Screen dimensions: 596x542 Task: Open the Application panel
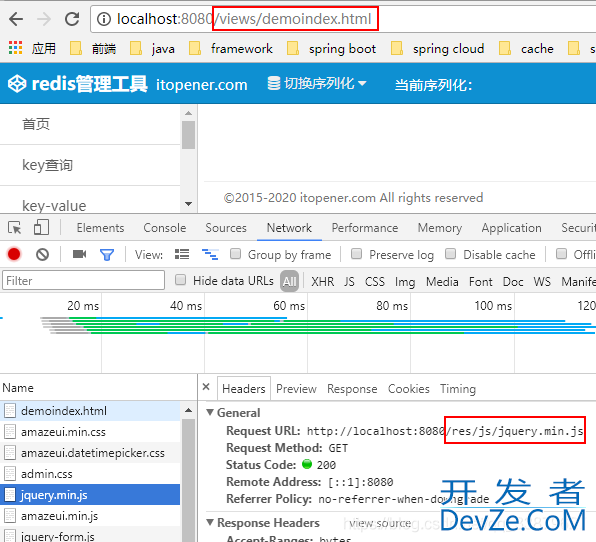click(511, 228)
